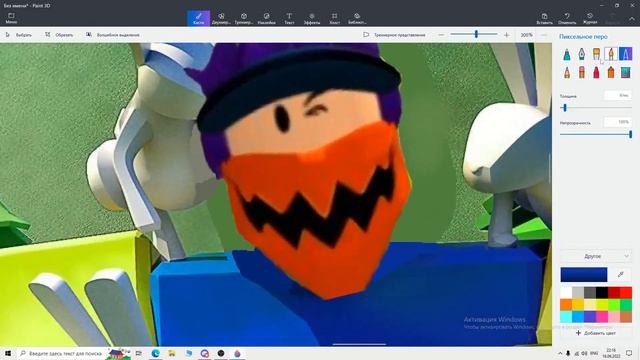Adjust the zoom slider
Viewport: 640px width, 360px height.
coord(476,35)
